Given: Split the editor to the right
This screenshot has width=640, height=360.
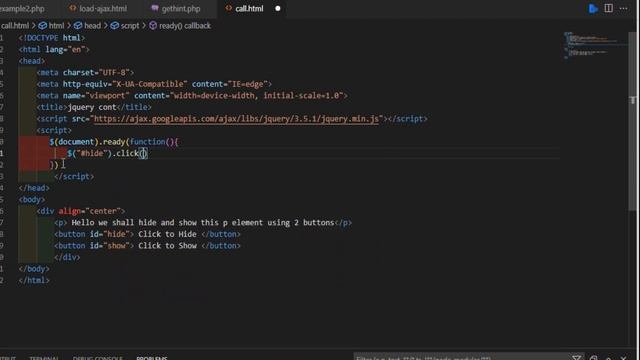Looking at the screenshot, I should 609,8.
